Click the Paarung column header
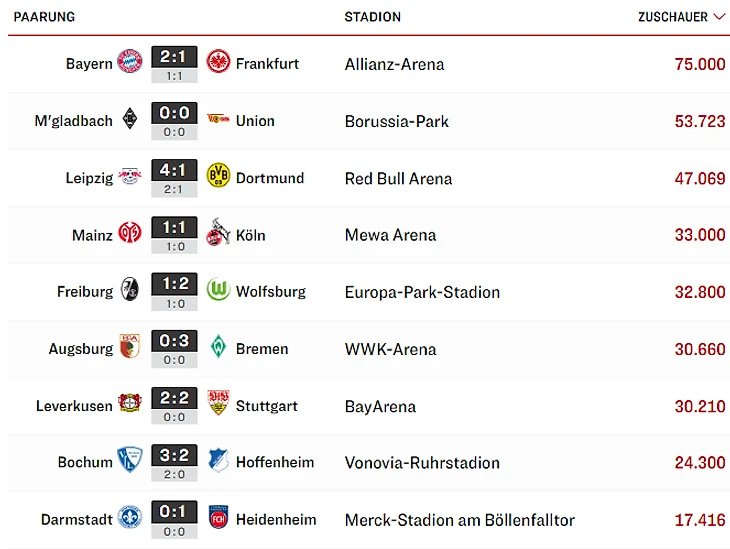 [x=44, y=17]
